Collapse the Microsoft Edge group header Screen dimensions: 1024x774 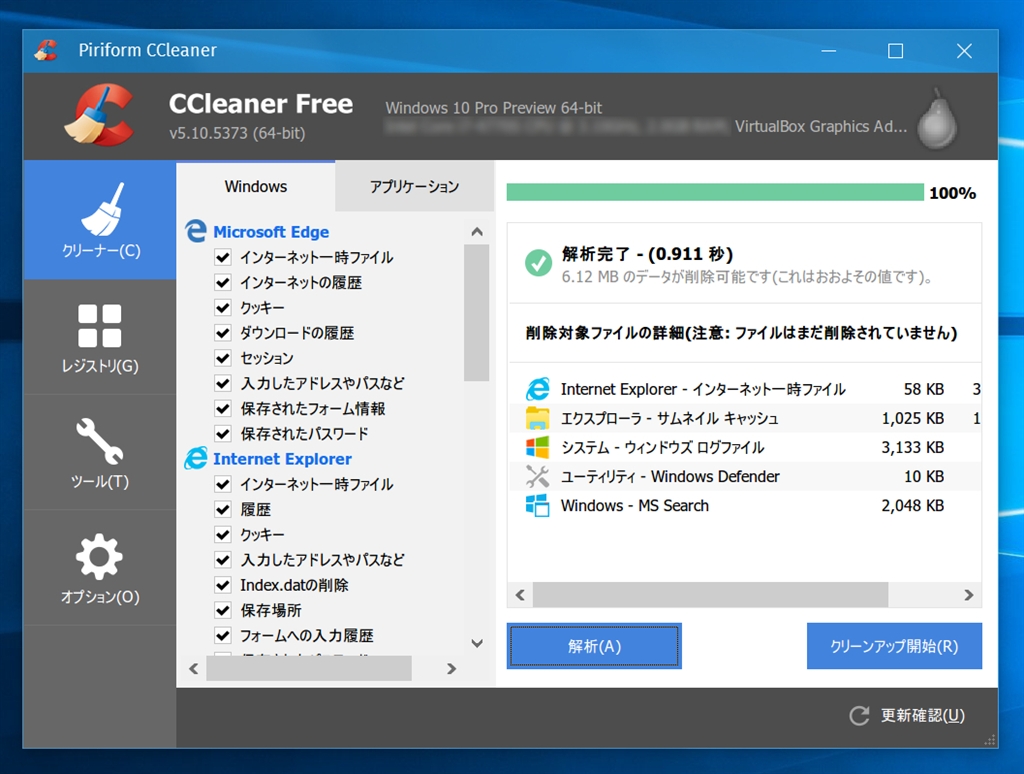271,232
